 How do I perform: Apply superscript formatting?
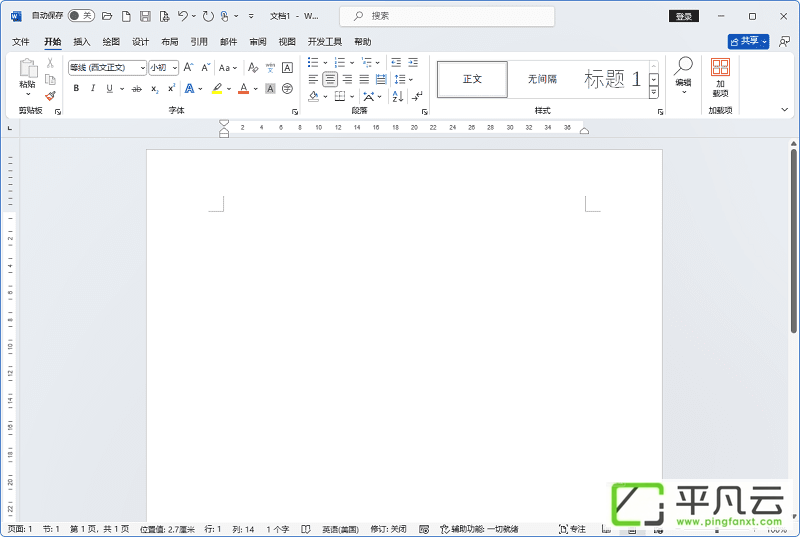click(171, 88)
